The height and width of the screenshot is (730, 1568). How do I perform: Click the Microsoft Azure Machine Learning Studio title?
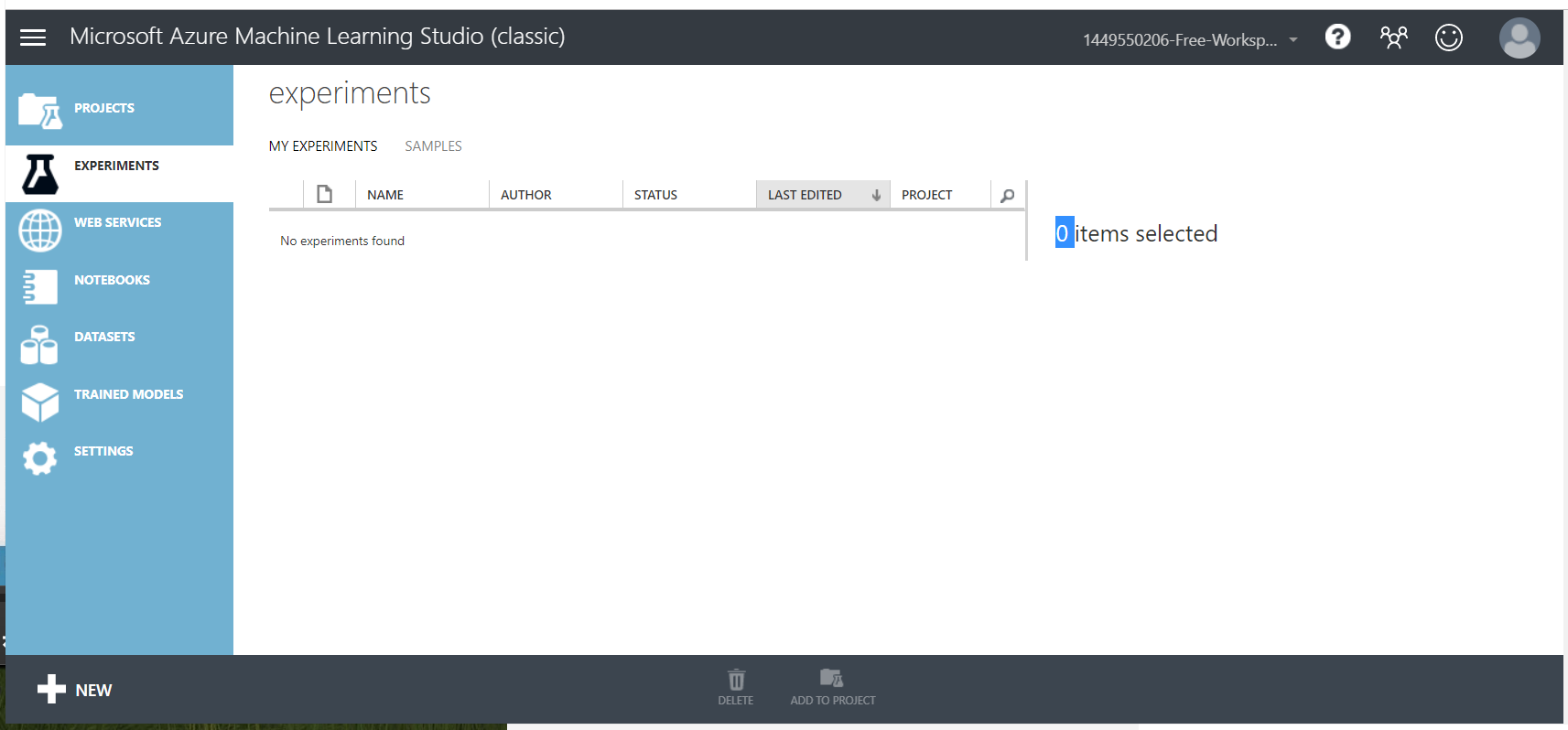(317, 36)
